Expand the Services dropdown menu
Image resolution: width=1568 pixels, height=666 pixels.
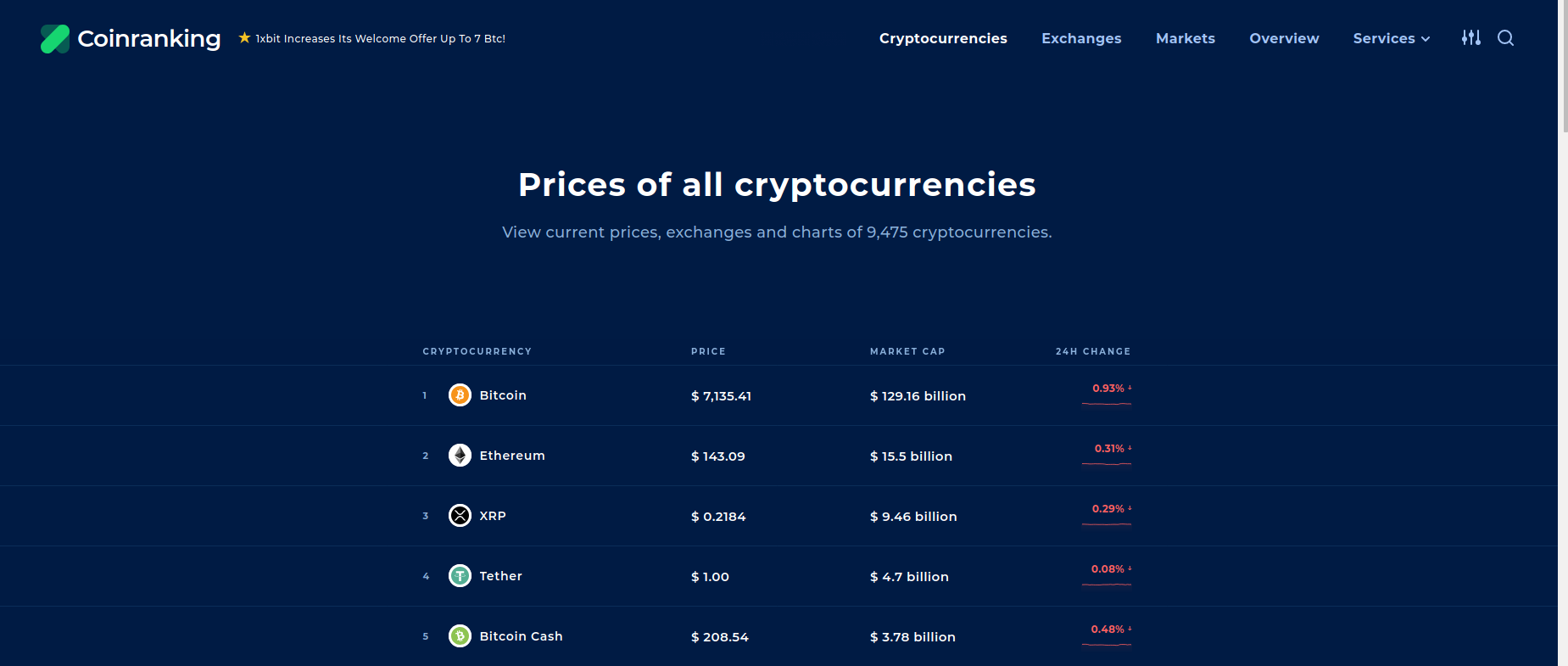coord(1391,38)
